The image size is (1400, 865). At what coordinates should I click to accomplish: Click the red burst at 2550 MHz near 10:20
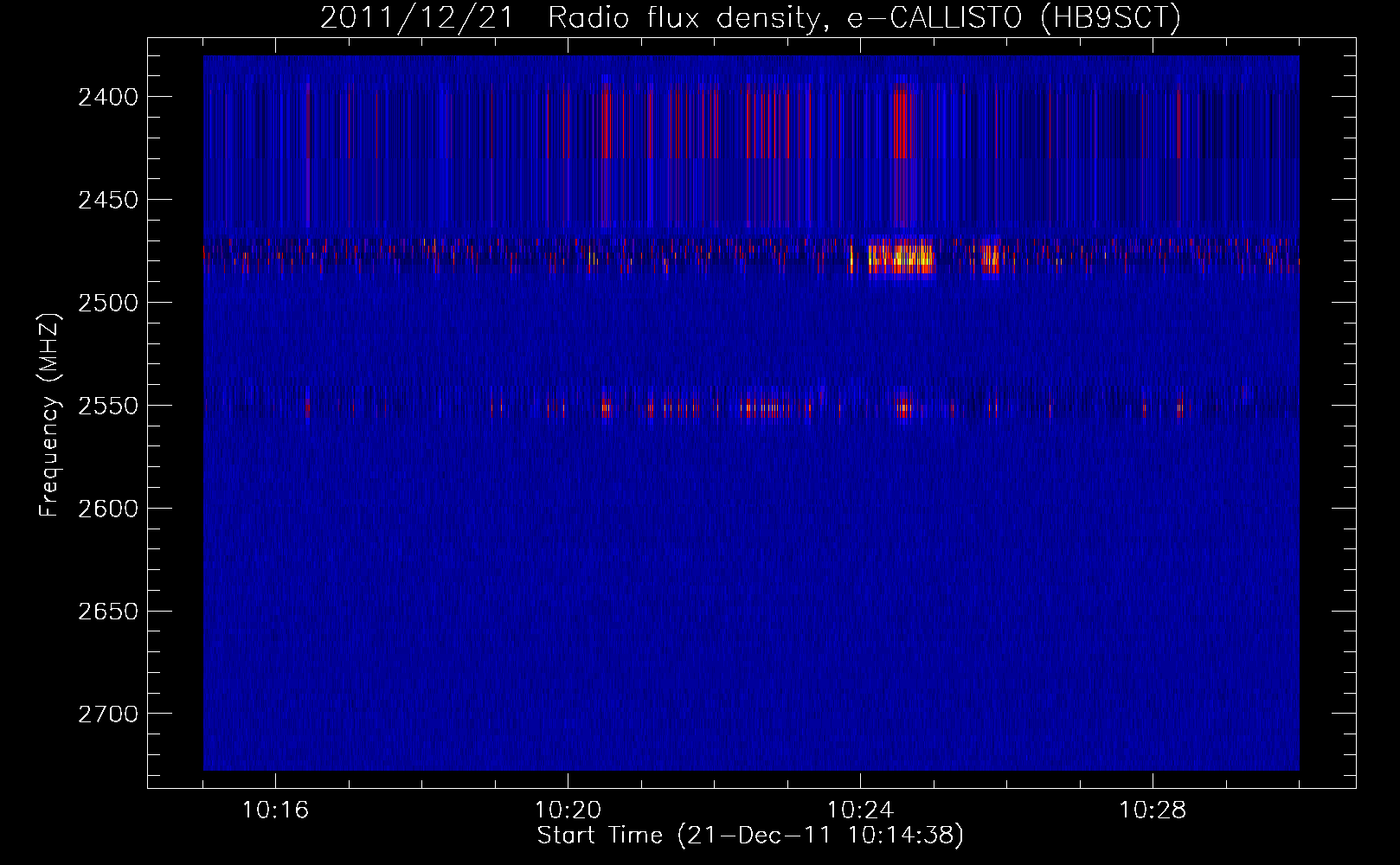point(606,407)
